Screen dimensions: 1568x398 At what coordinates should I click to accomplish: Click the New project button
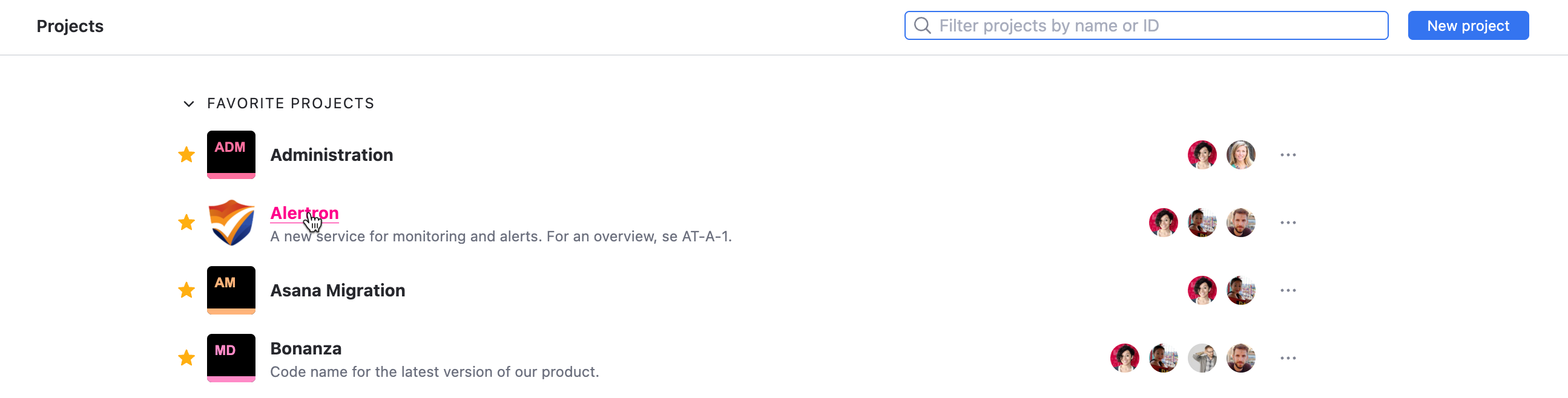pos(1468,25)
